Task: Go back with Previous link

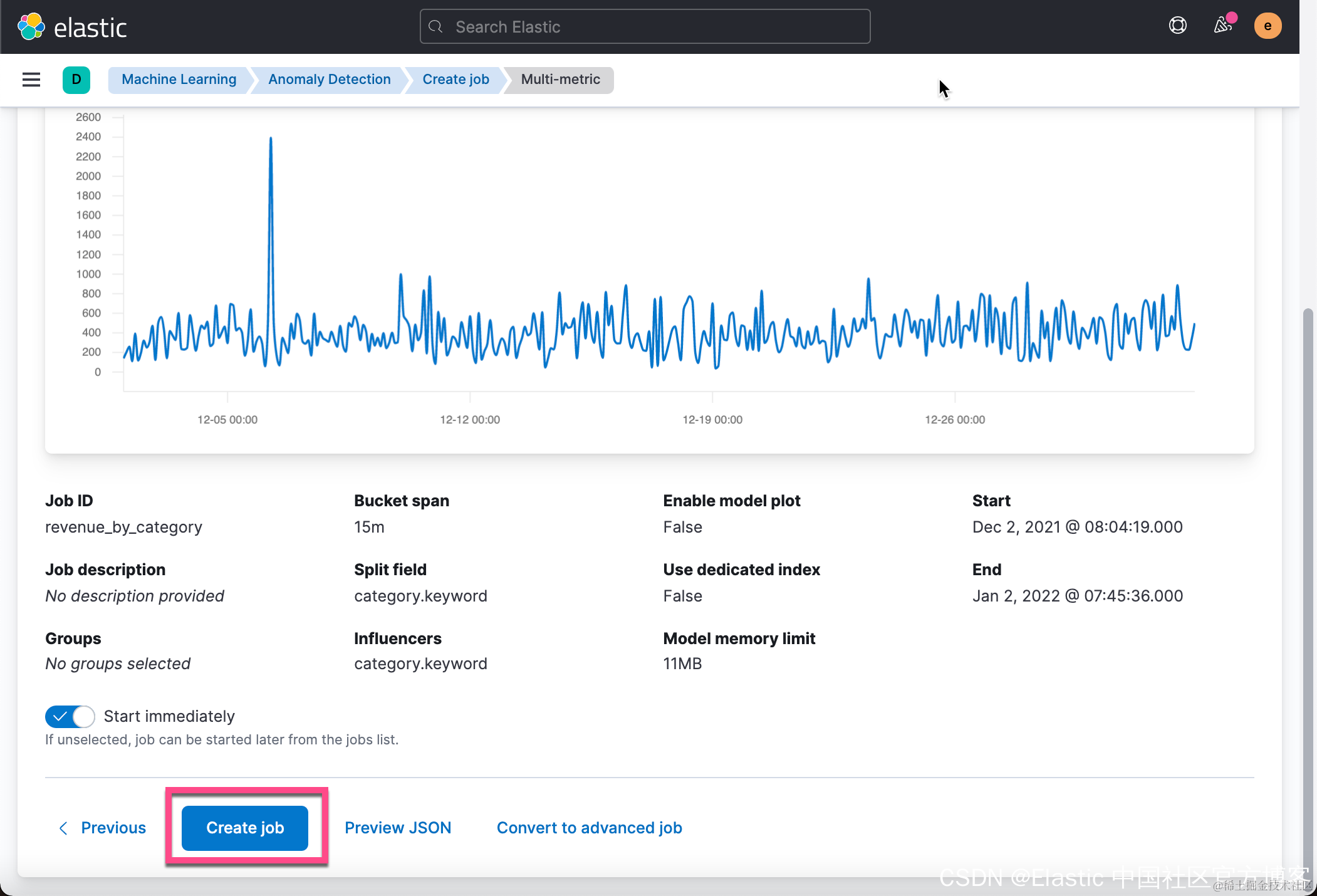Action: (113, 828)
